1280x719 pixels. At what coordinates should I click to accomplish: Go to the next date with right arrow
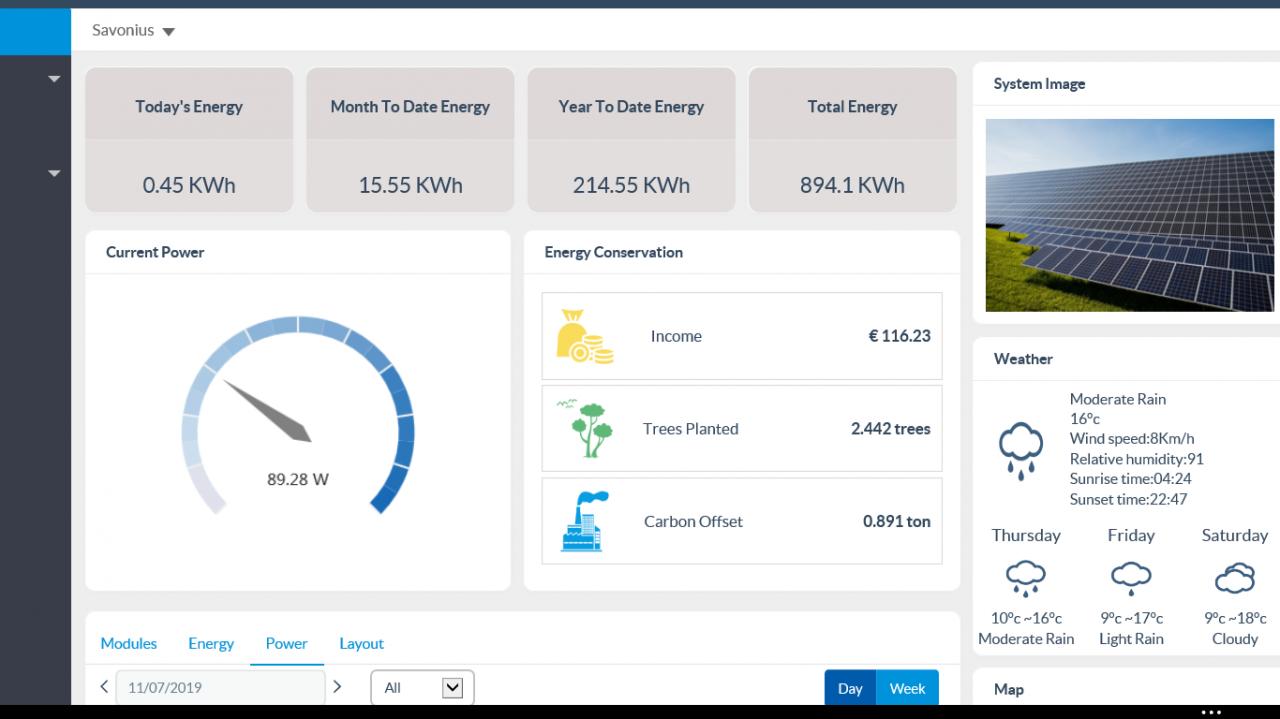tap(337, 687)
